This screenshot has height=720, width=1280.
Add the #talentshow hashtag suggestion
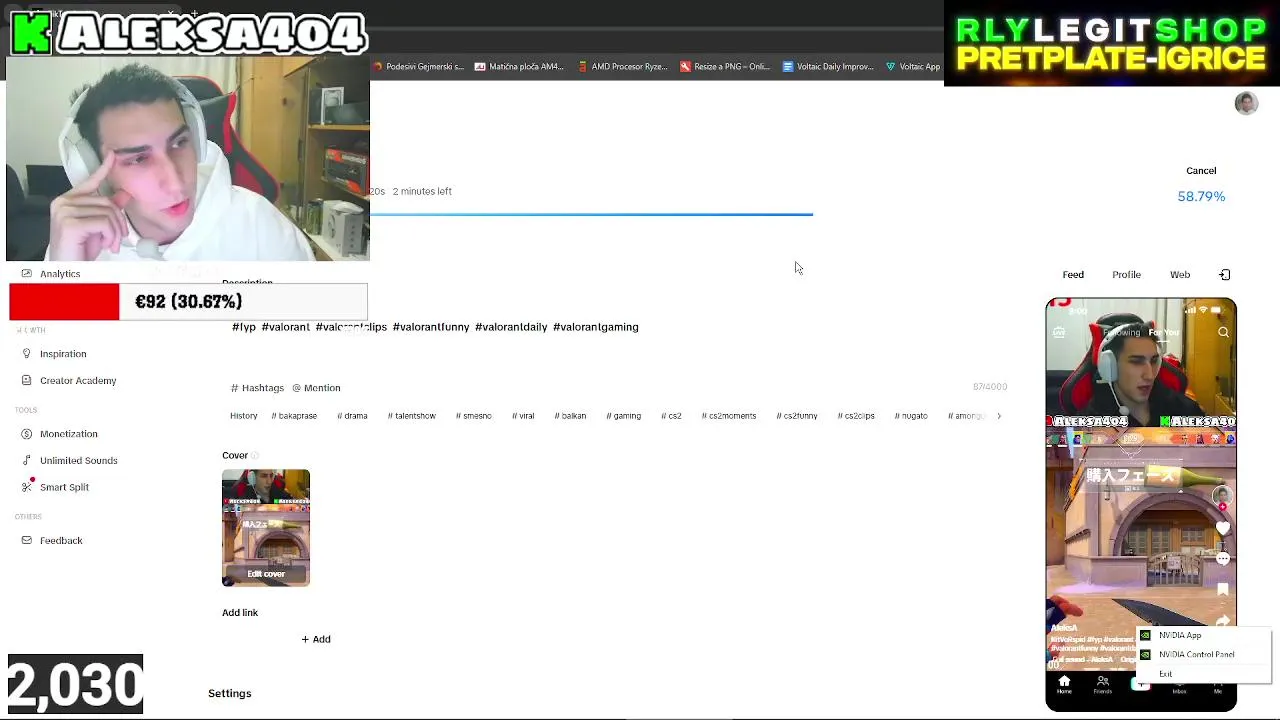click(x=411, y=416)
